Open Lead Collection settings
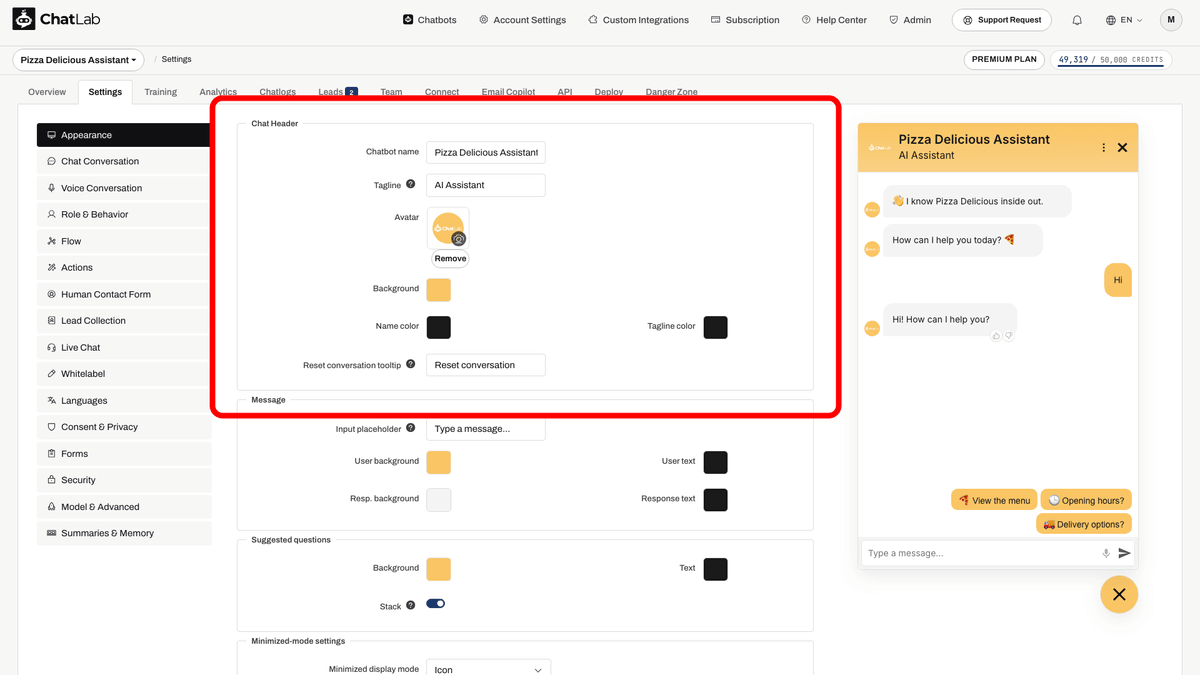1200x675 pixels. [x=124, y=321]
